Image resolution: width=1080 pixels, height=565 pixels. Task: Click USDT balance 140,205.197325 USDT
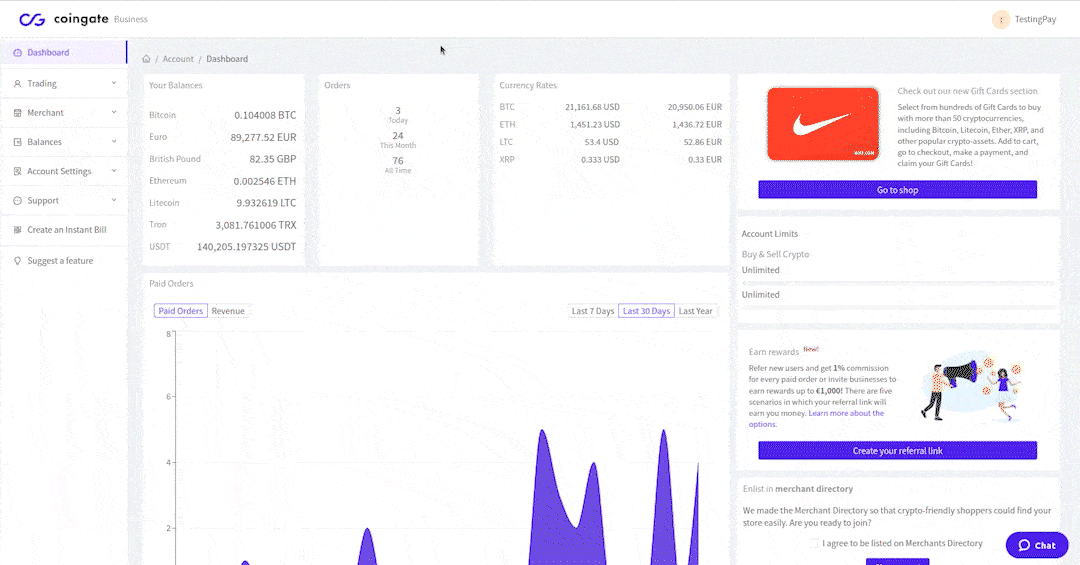tap(247, 247)
